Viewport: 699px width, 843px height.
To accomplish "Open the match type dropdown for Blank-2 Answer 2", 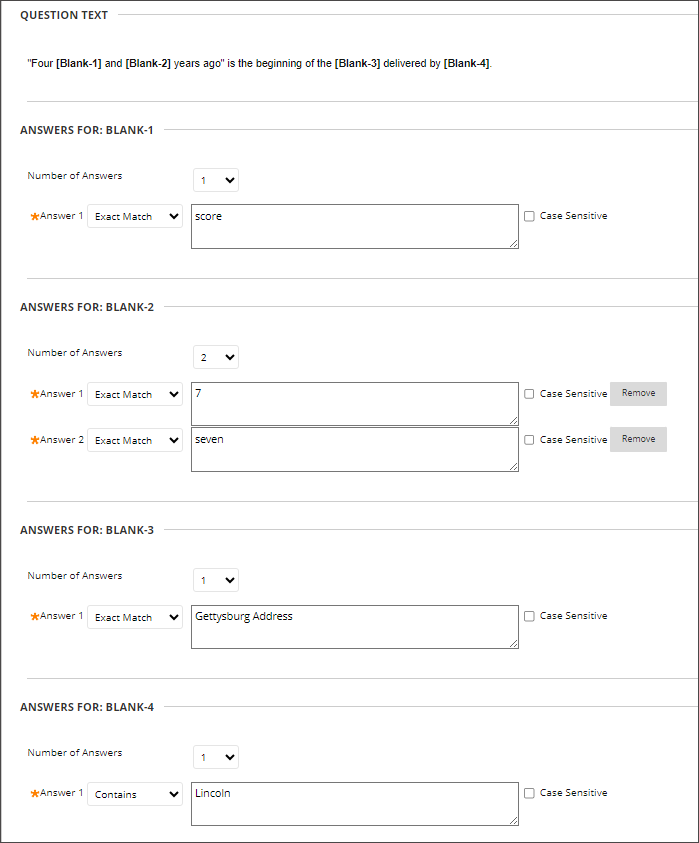I will (x=134, y=440).
